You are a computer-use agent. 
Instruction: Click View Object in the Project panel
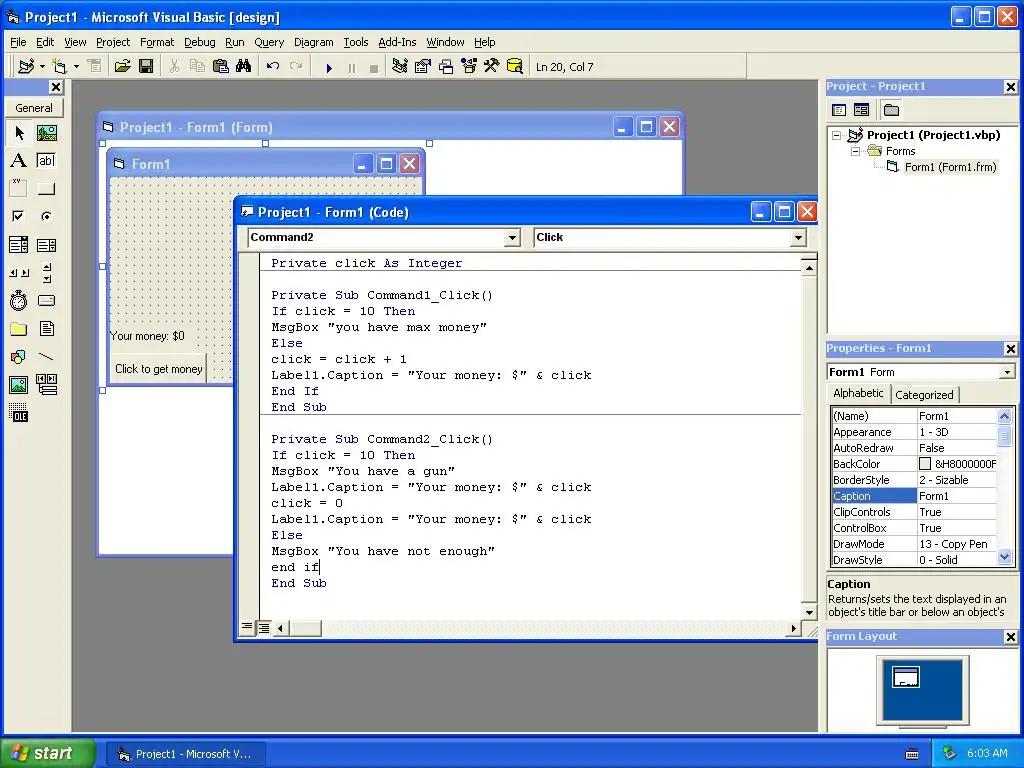click(x=861, y=110)
